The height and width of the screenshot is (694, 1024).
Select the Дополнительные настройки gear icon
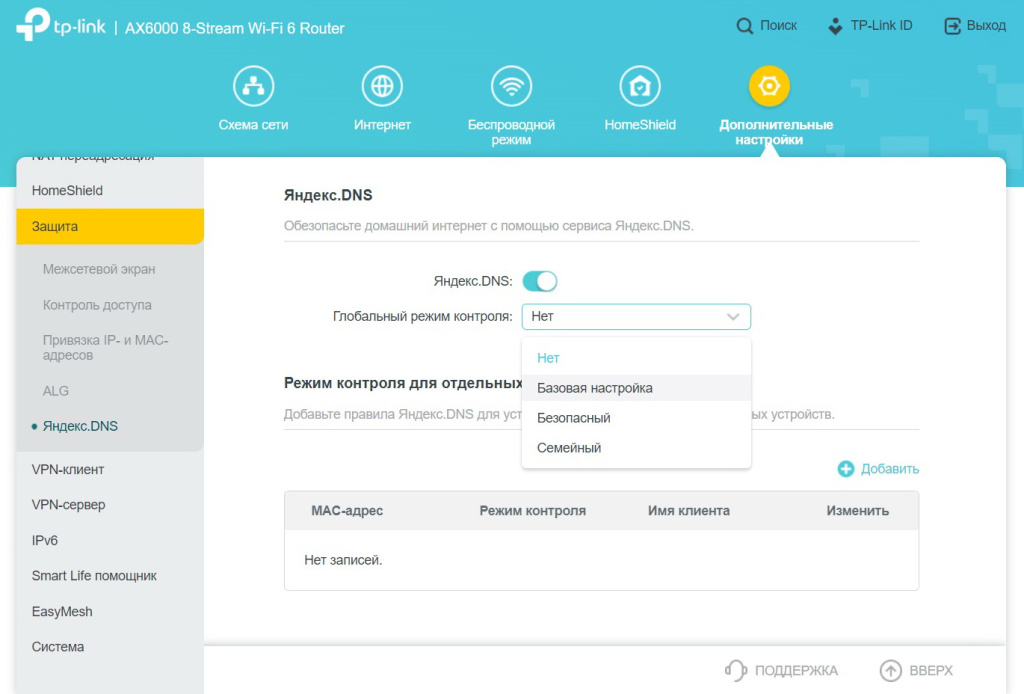coord(769,86)
